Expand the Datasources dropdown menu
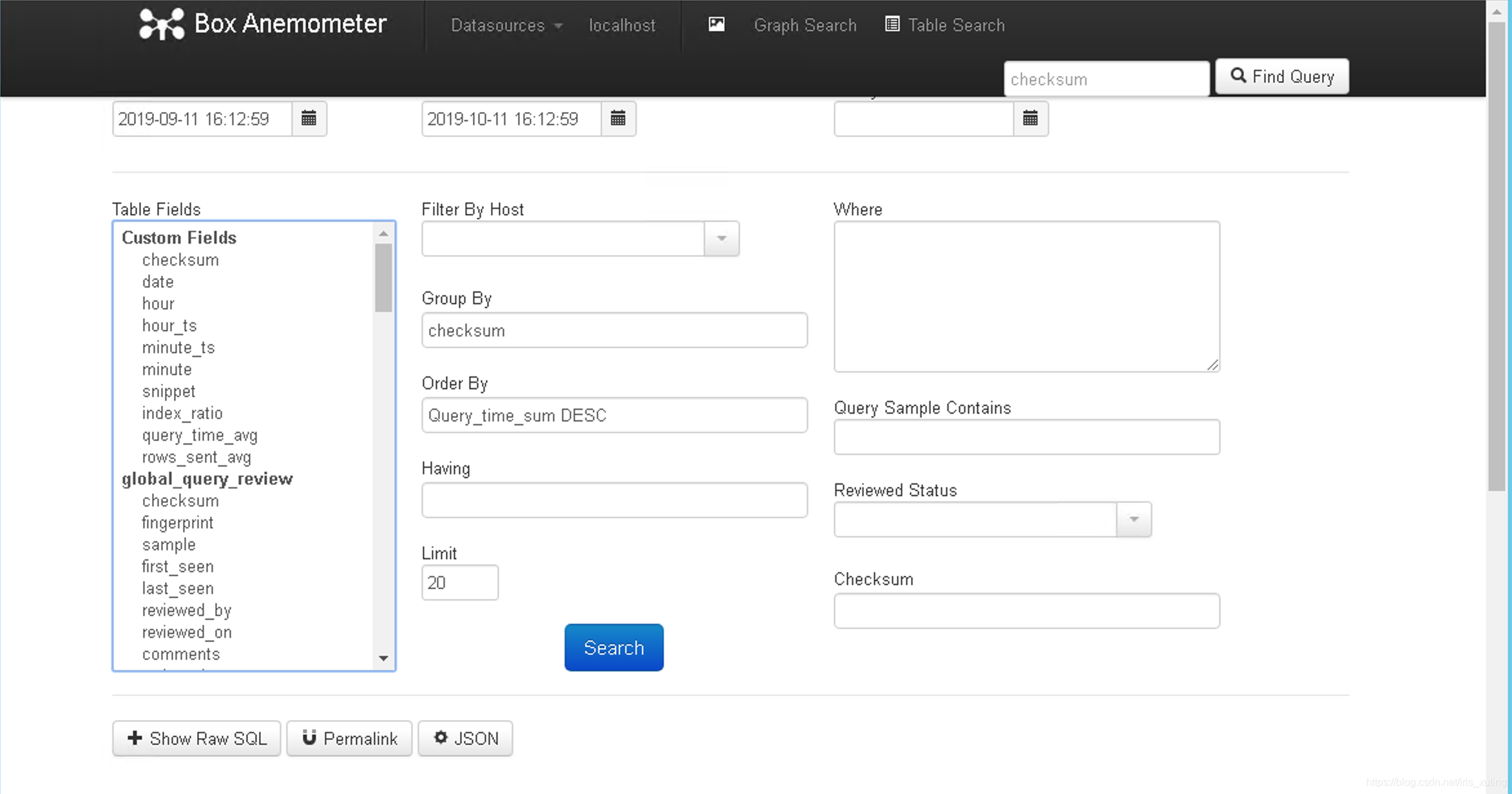 click(x=507, y=25)
